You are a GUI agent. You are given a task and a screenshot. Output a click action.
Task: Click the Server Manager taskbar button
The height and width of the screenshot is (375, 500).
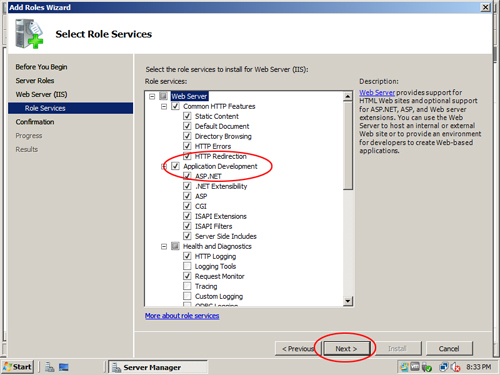coord(158,367)
